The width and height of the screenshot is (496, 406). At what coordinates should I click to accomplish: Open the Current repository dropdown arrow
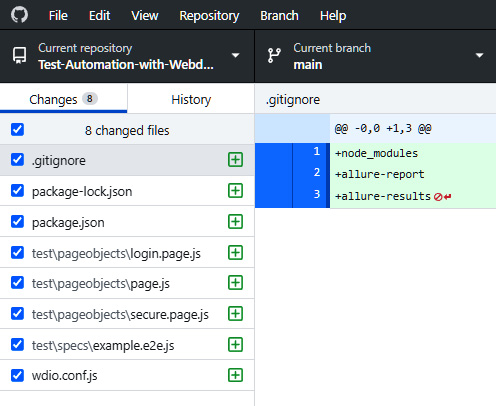tap(236, 55)
